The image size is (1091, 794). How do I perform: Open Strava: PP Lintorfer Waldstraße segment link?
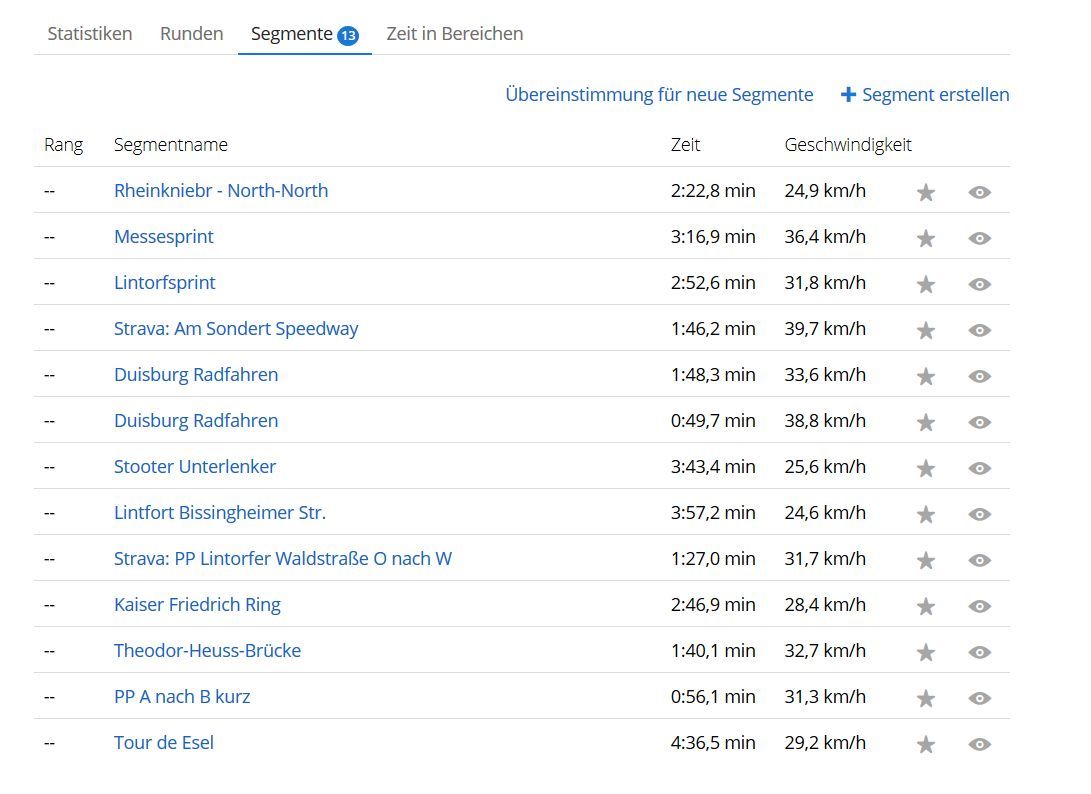283,559
